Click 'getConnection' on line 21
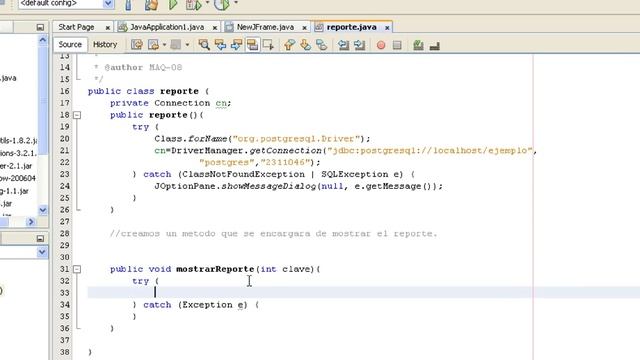 [285, 151]
